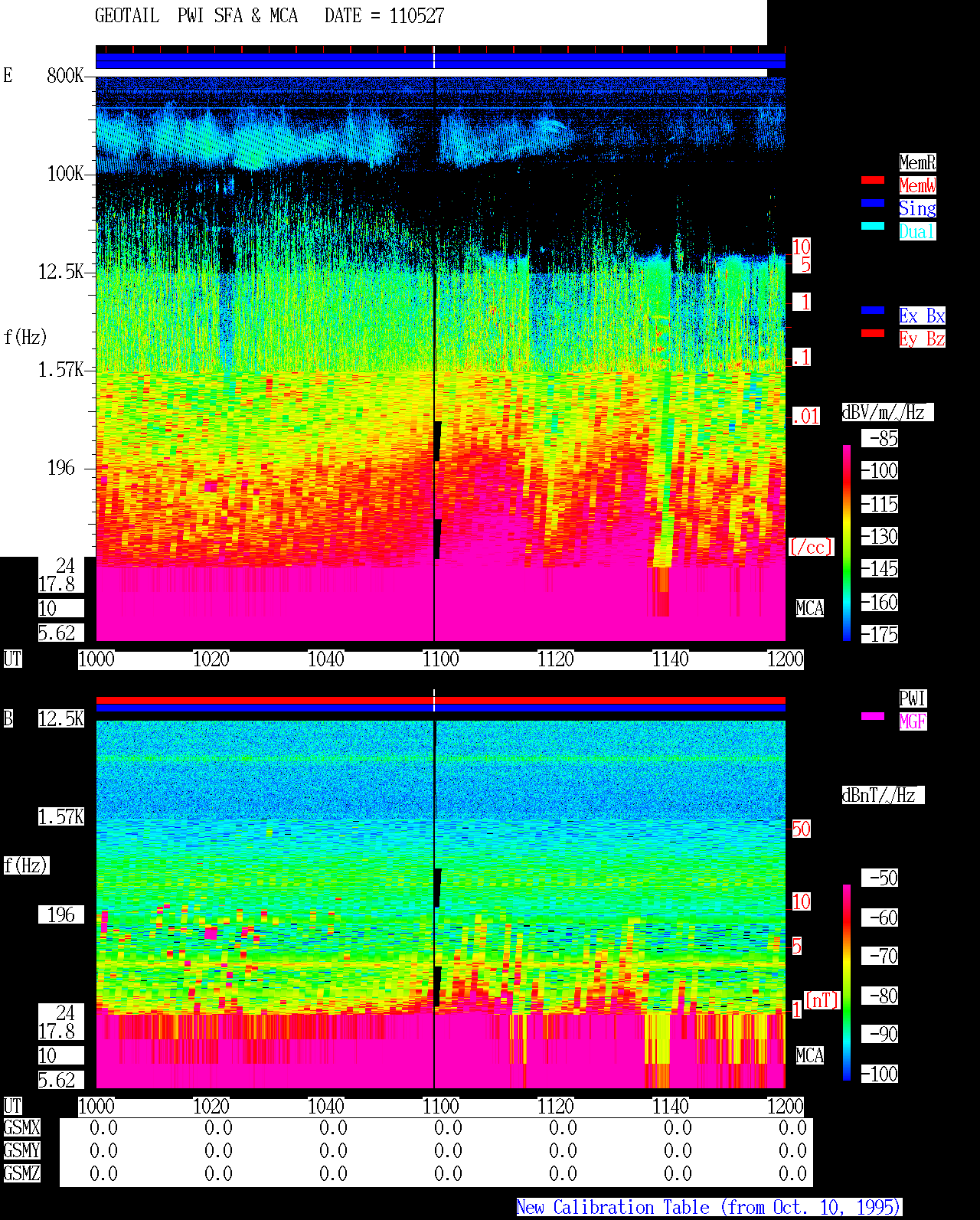This screenshot has width=980, height=1220.
Task: Click the 1140 UT label in the lower panel
Action: pyautogui.click(x=671, y=1107)
